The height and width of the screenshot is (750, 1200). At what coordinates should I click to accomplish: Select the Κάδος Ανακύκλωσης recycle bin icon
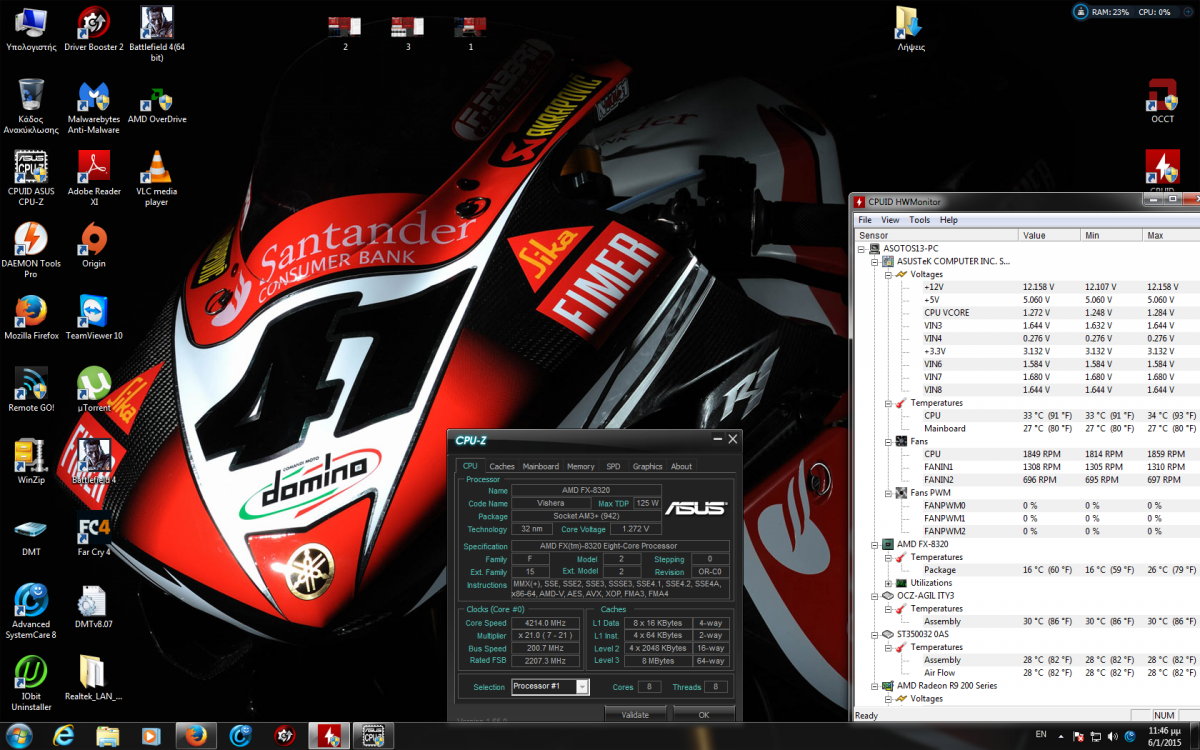pyautogui.click(x=31, y=106)
